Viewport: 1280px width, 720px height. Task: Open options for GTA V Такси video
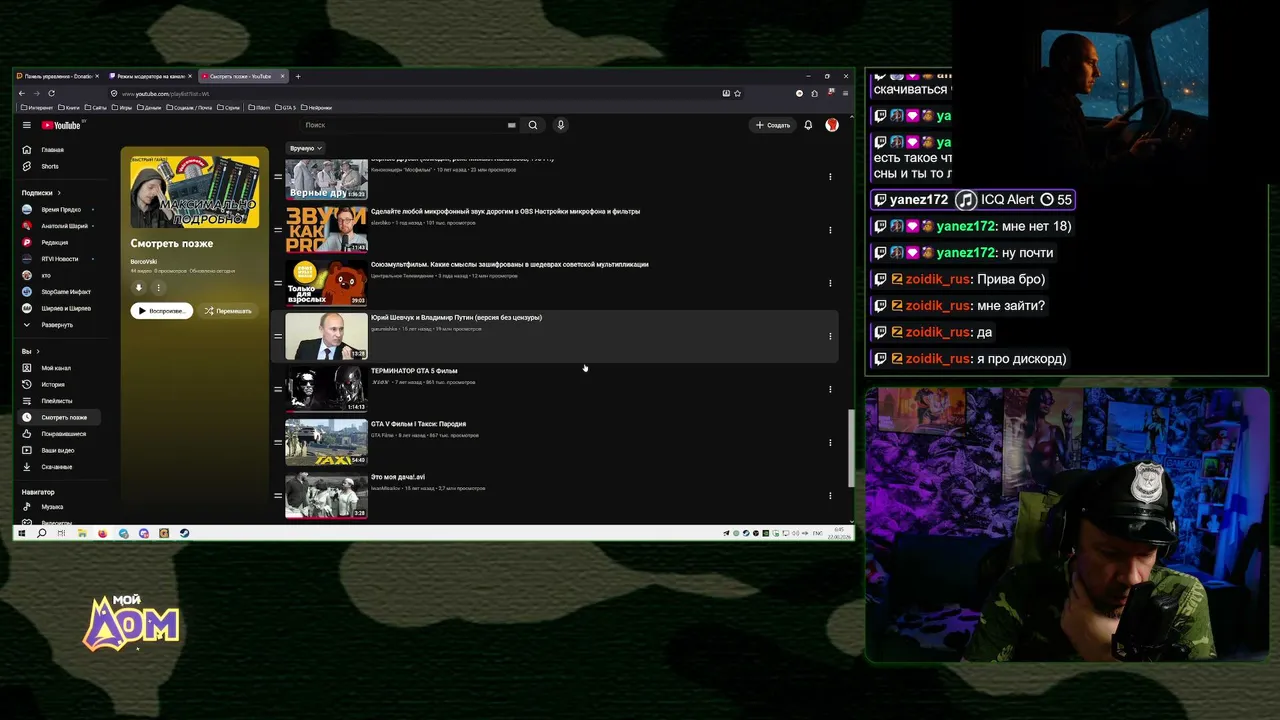click(830, 442)
